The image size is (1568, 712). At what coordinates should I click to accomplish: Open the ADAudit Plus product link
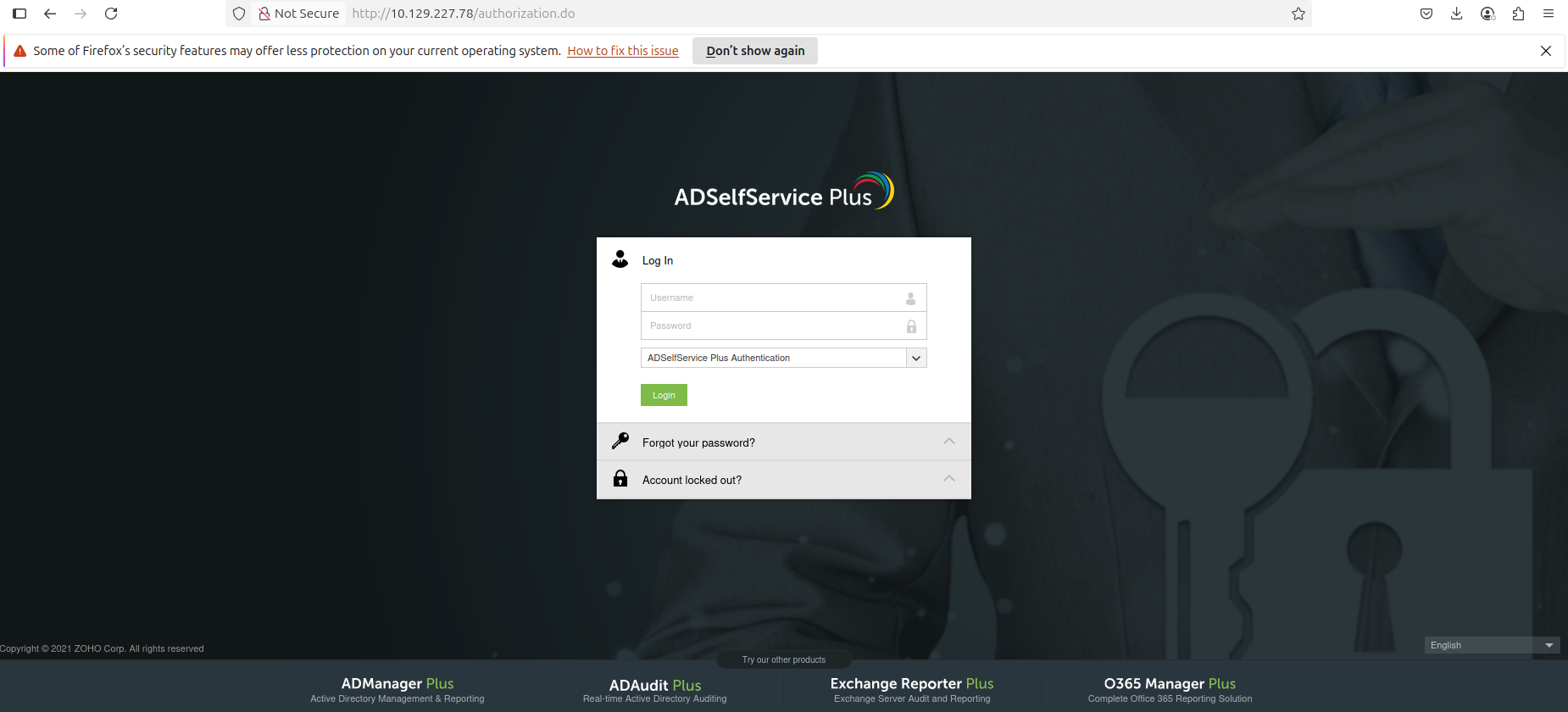point(655,691)
